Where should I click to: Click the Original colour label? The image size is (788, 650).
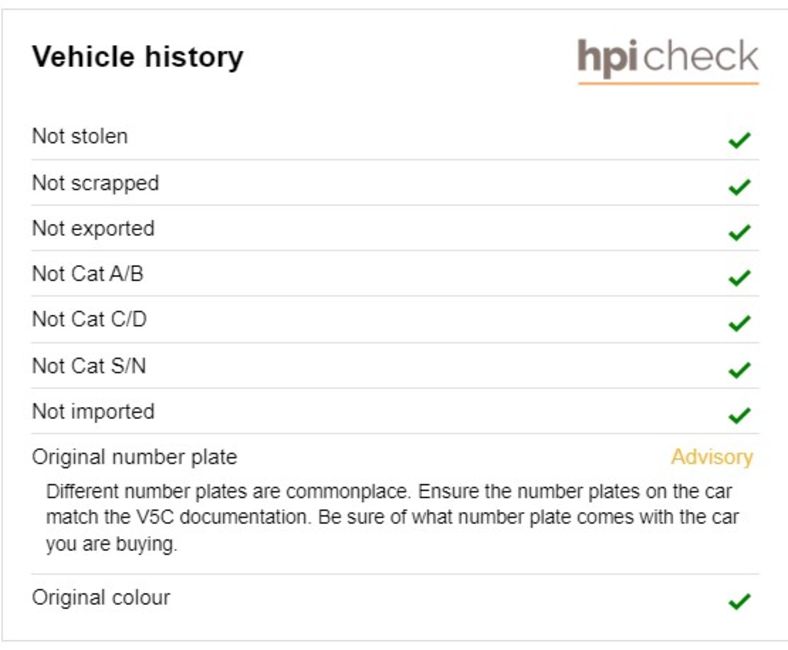click(101, 598)
